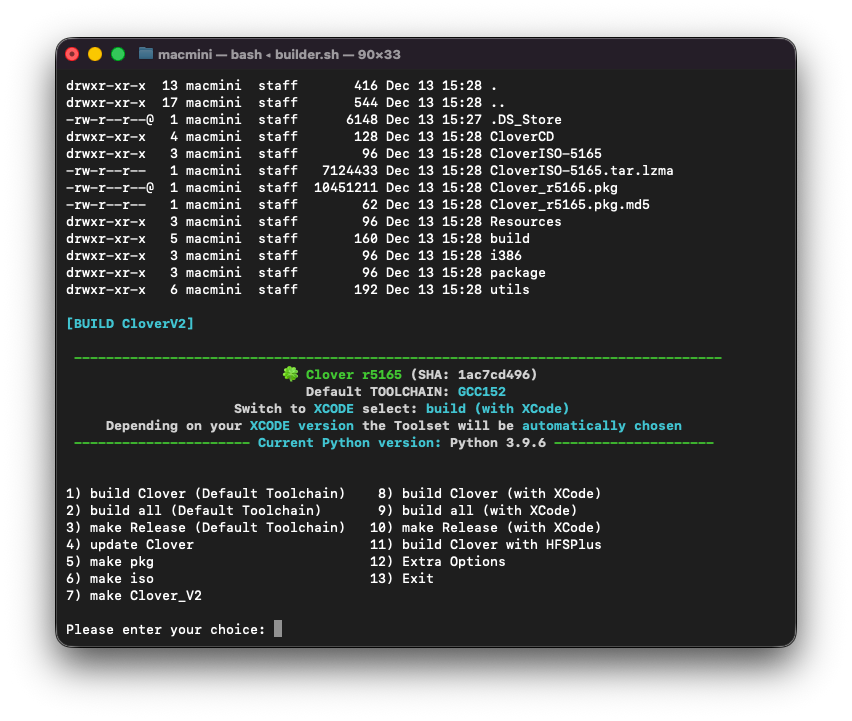Click option '12) Extra Options'

(437, 562)
